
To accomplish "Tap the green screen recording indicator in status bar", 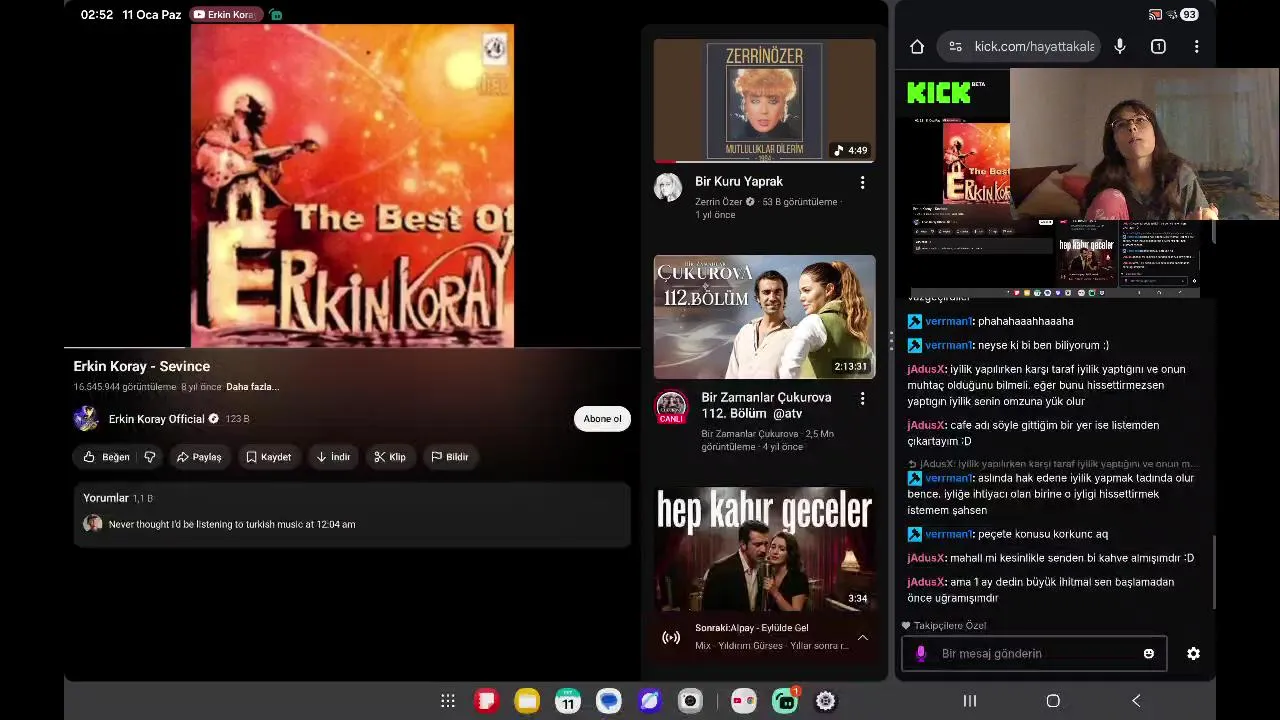I will (276, 15).
